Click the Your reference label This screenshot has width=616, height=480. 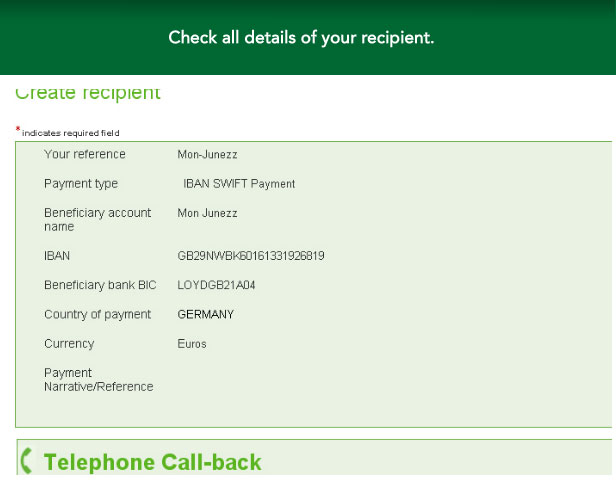point(85,154)
